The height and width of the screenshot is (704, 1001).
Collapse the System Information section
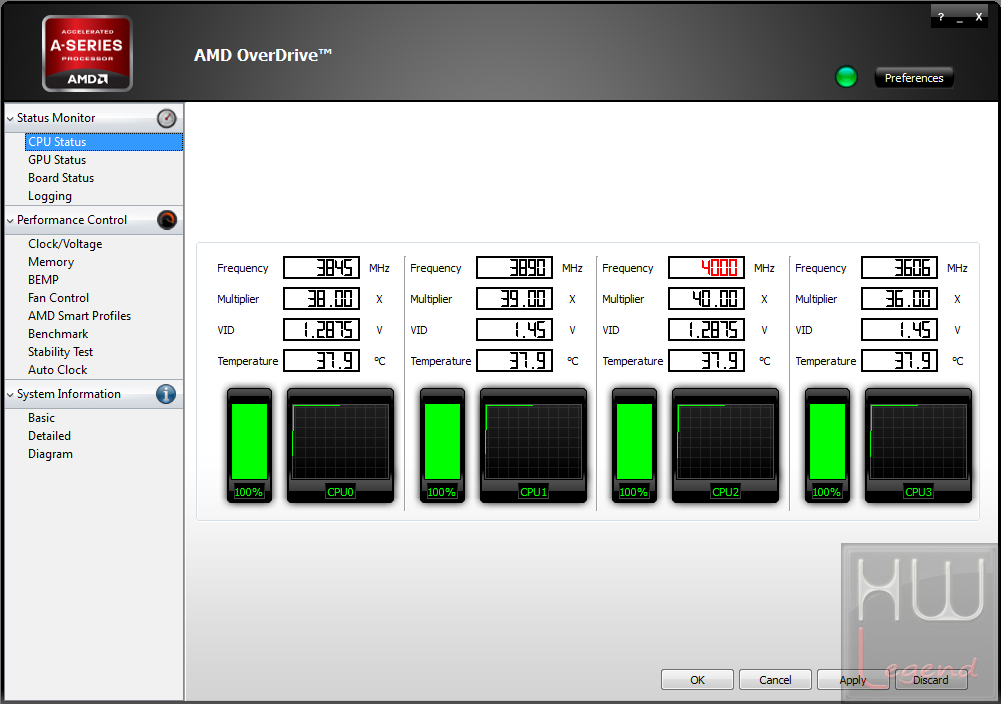[10, 395]
